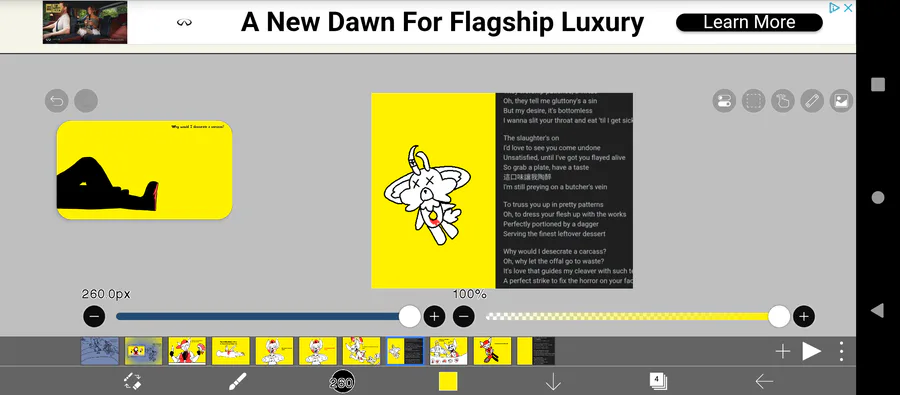Open the layers panel showing 4
Viewport: 900px width, 395px height.
(658, 381)
